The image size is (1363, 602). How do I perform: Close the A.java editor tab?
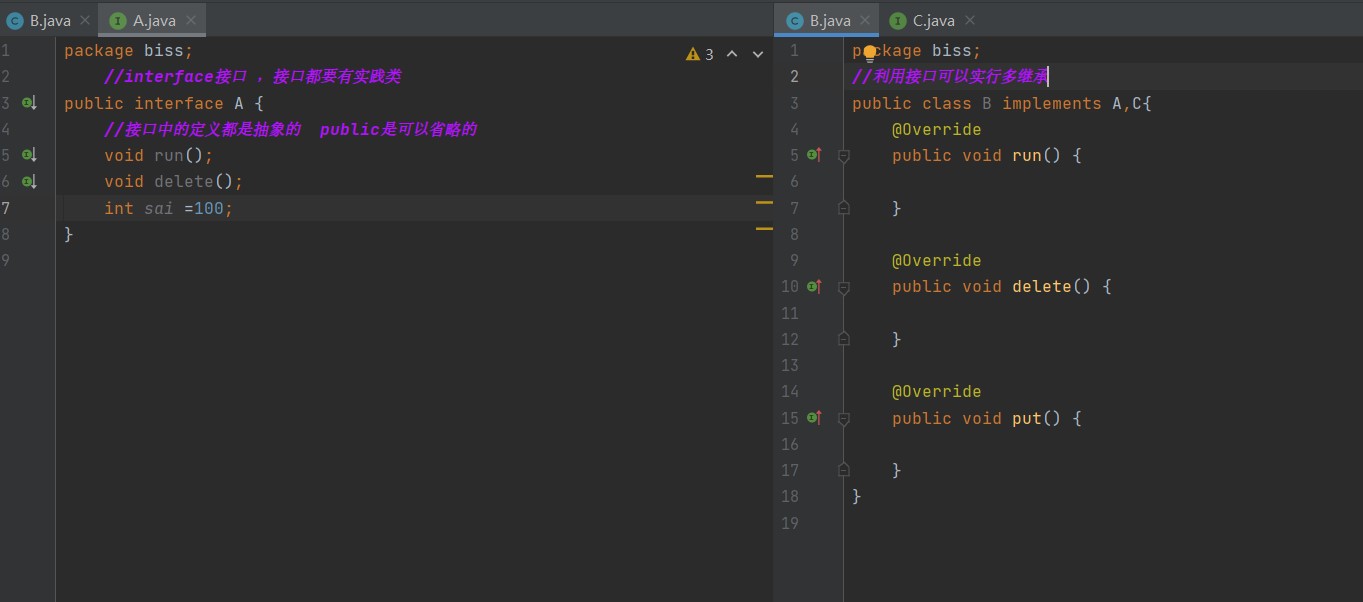190,20
